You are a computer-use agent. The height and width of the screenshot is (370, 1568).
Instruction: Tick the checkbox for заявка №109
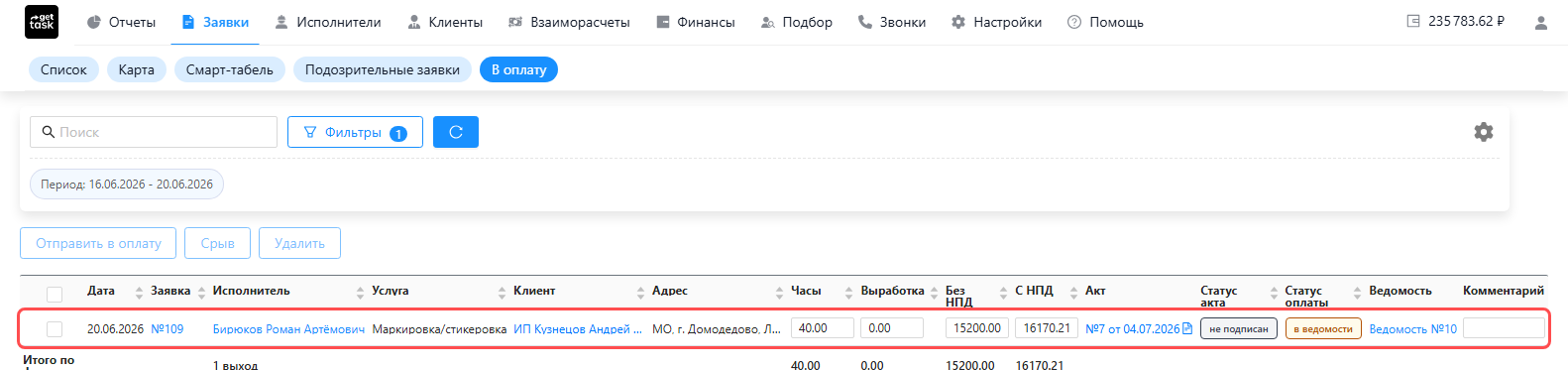click(x=55, y=329)
